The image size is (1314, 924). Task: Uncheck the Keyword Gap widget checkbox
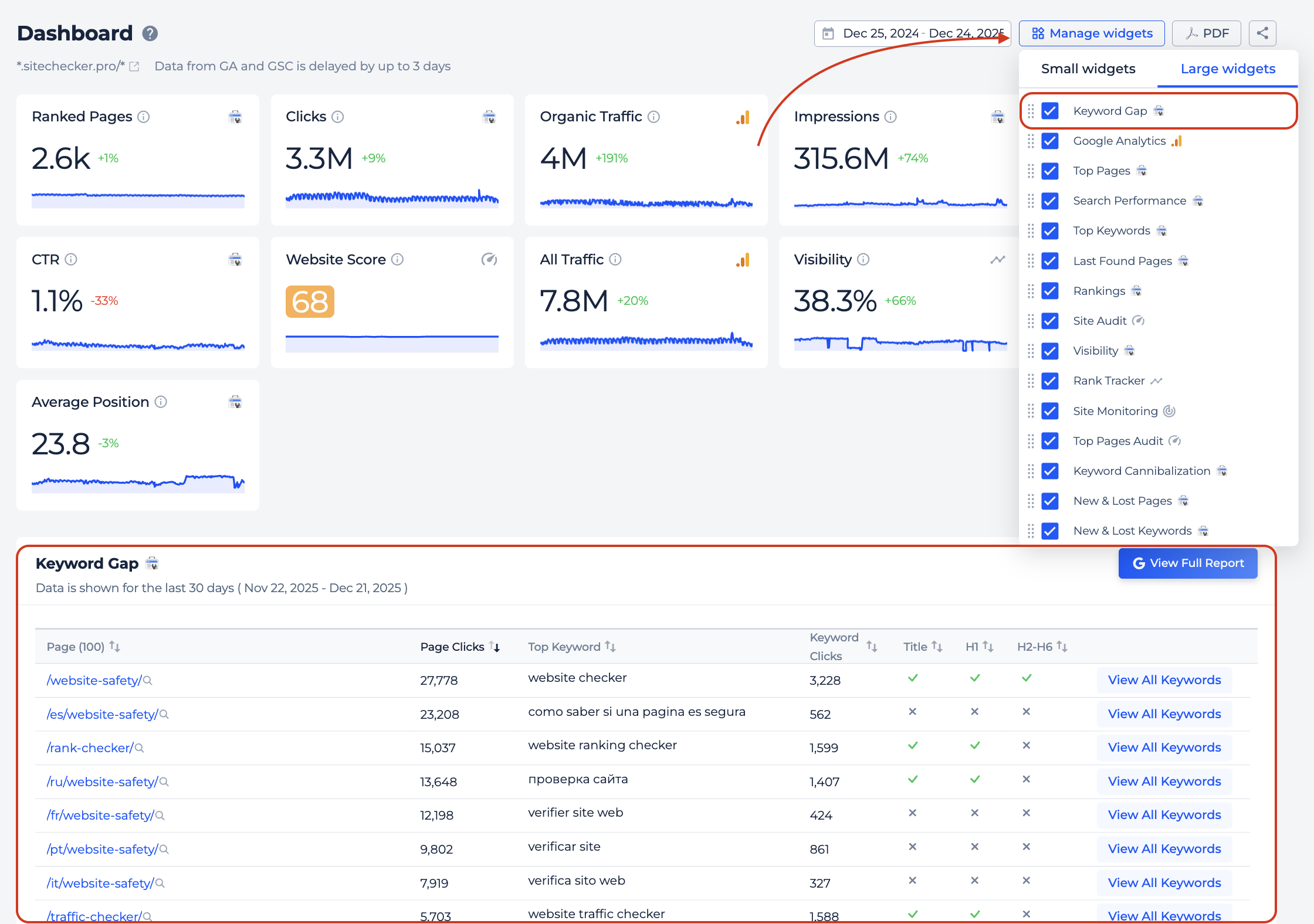1050,111
